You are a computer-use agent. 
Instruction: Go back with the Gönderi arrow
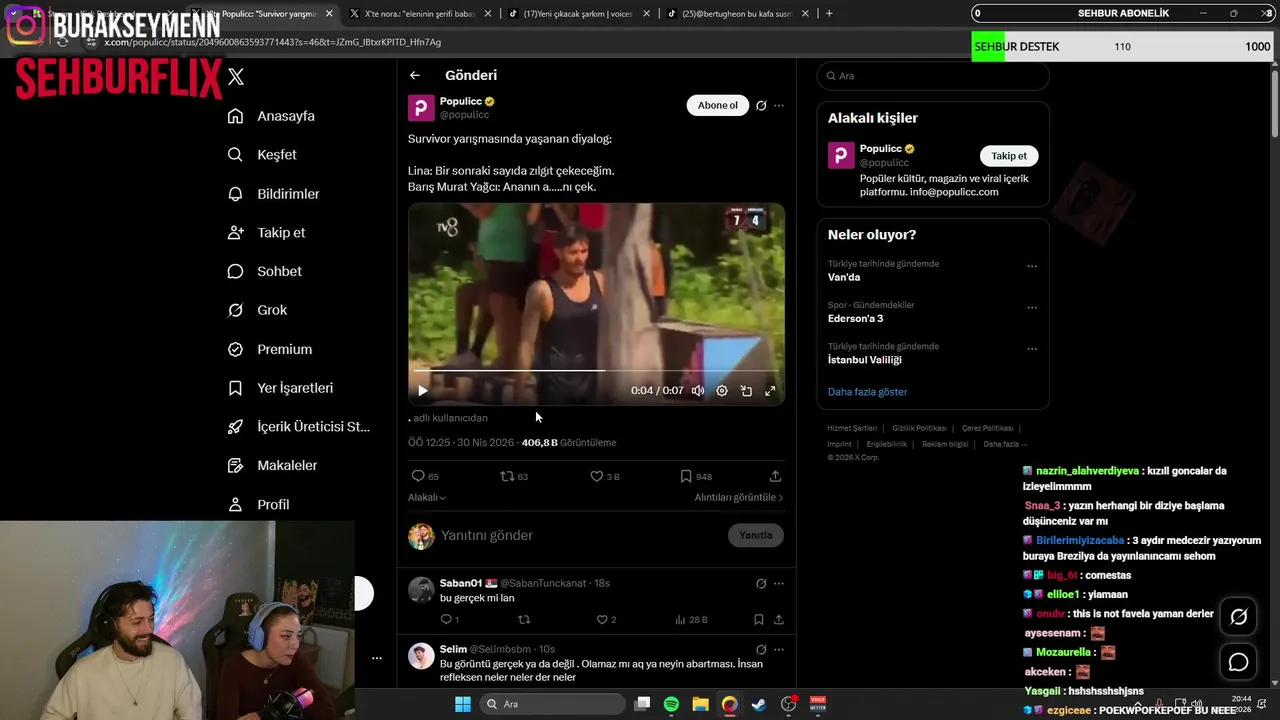point(414,75)
